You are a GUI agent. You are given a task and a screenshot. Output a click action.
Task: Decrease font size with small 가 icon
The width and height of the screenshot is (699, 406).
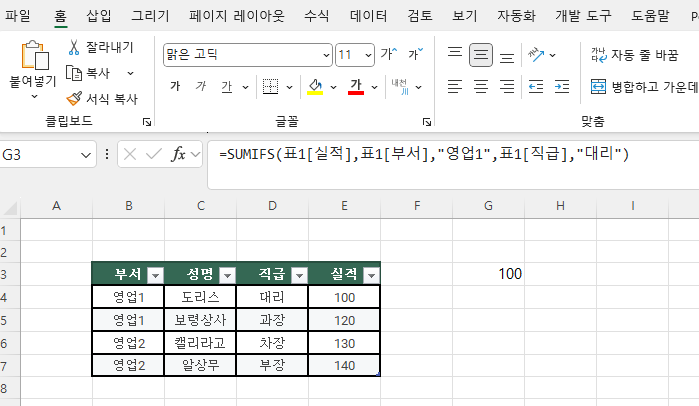415,54
